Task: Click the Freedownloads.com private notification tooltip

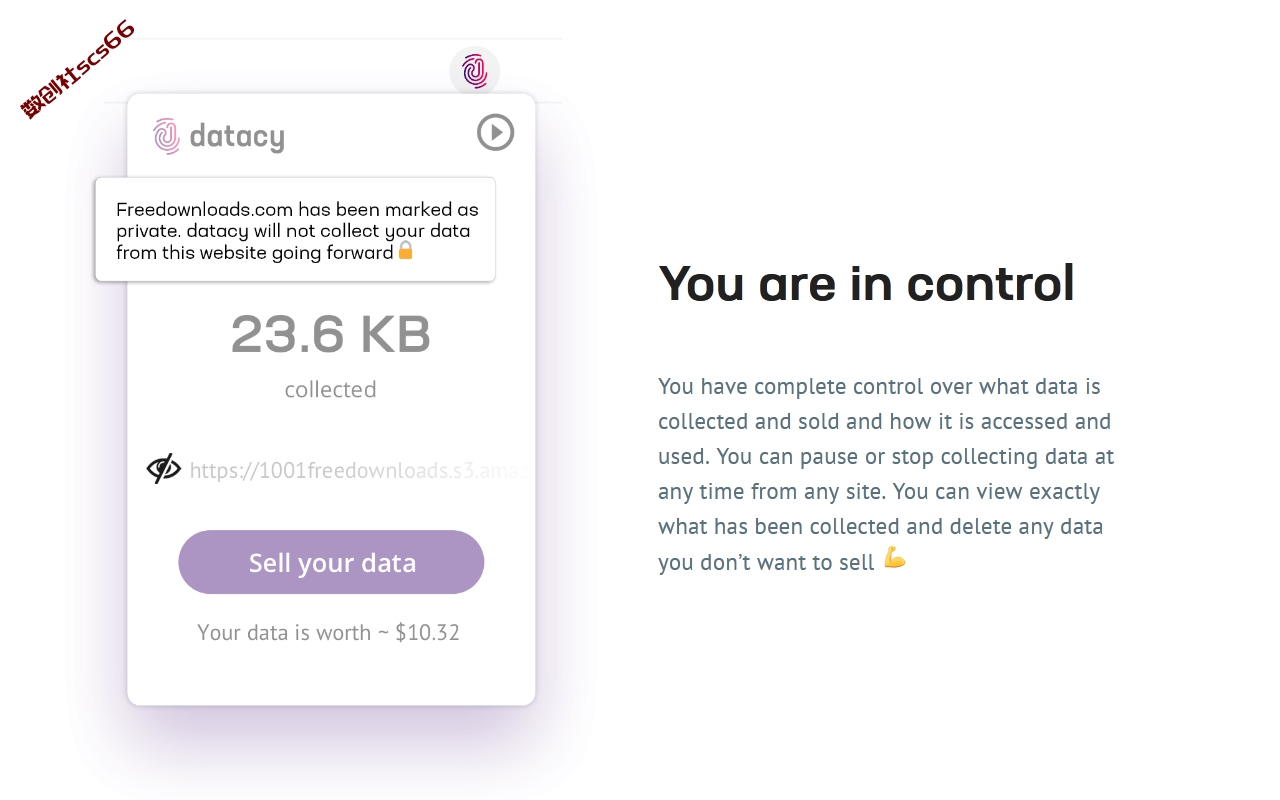Action: click(295, 230)
